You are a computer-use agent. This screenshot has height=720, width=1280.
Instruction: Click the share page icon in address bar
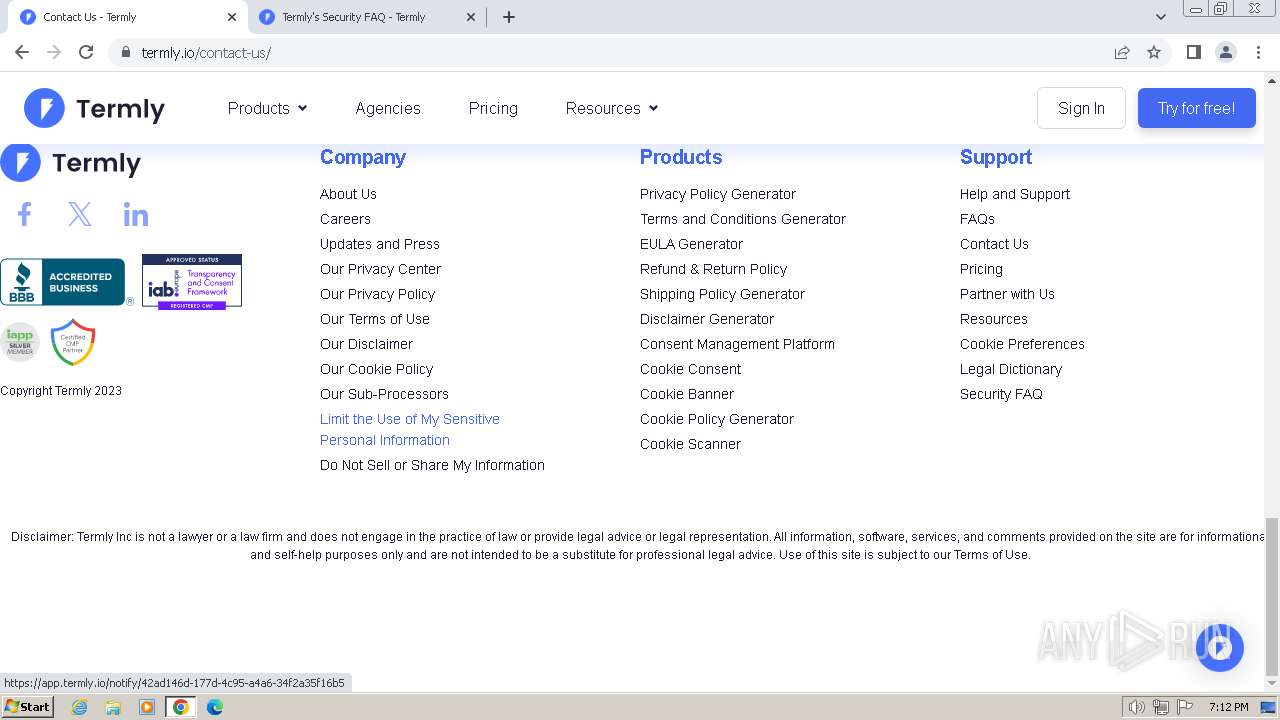point(1122,52)
